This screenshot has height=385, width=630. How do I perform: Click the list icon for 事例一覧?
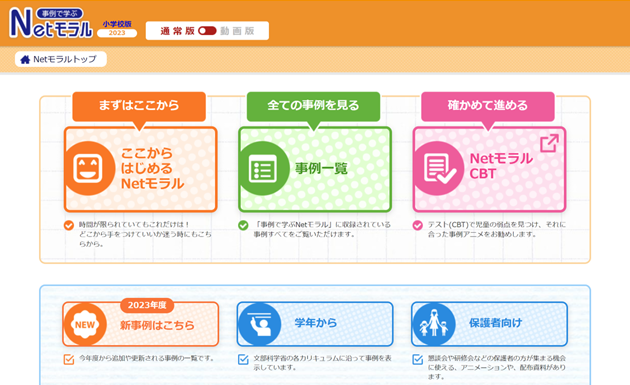tap(263, 168)
